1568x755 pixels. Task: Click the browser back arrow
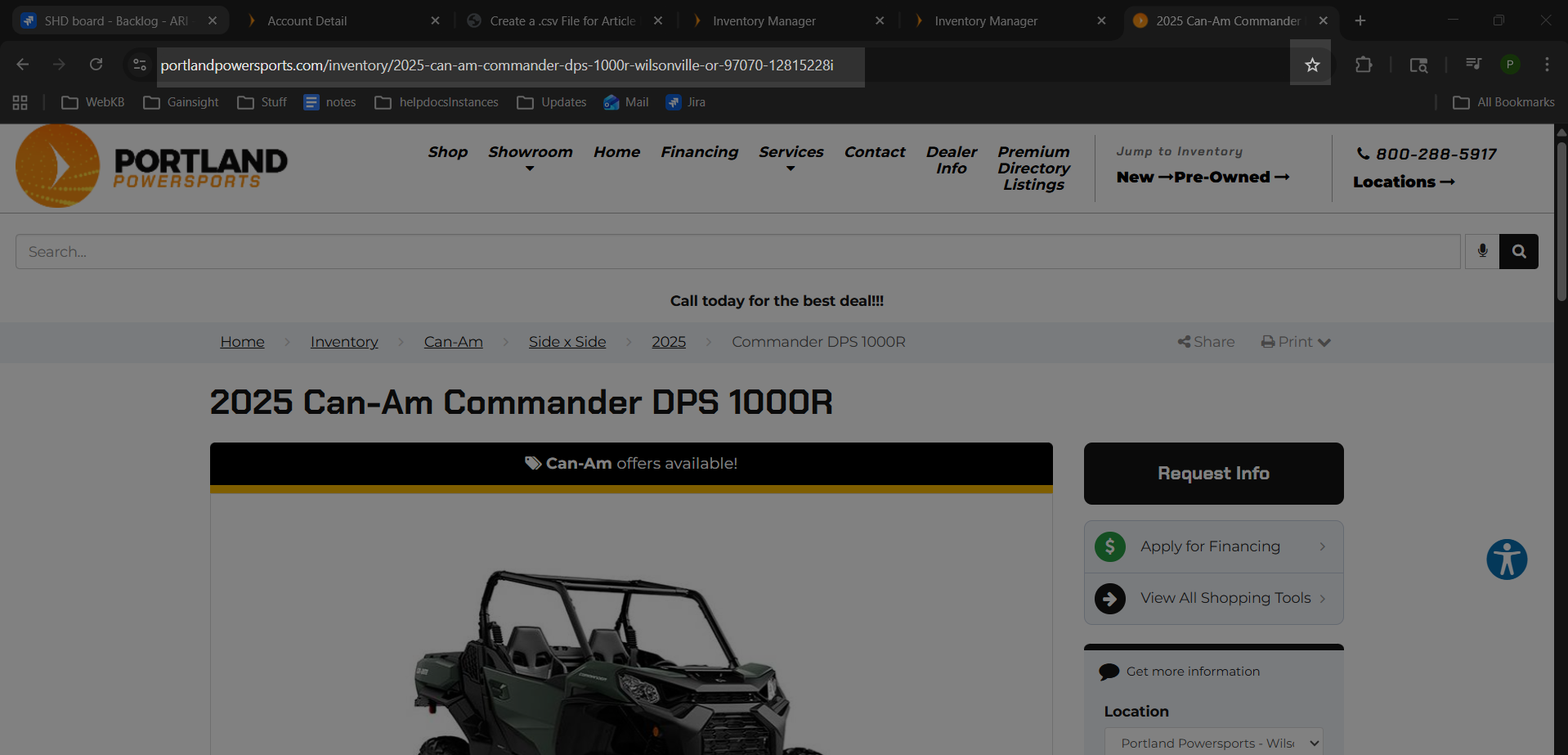pyautogui.click(x=23, y=65)
